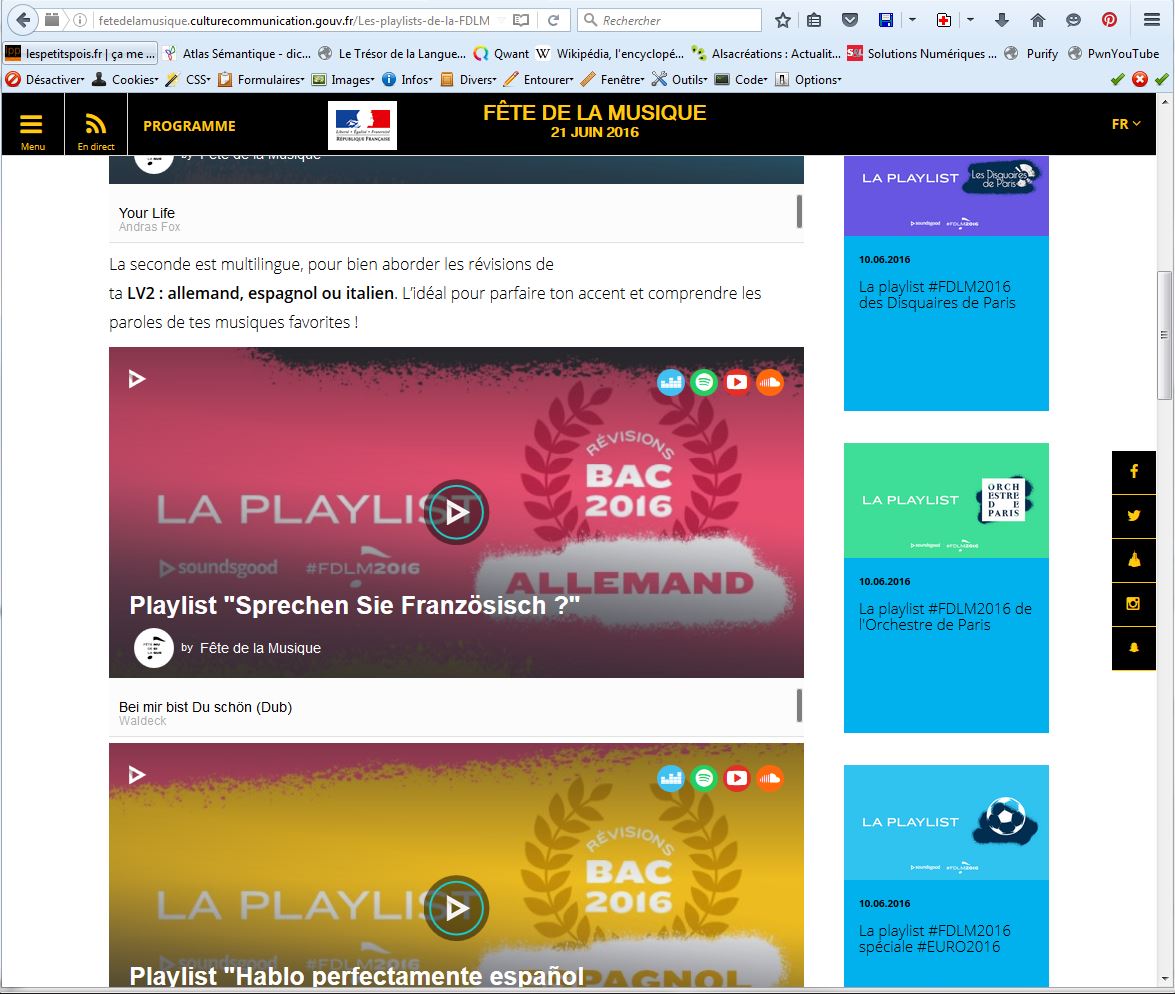Viewport: 1175px width, 994px height.
Task: Click the page vertical scrollbar thumb
Action: (x=1164, y=335)
